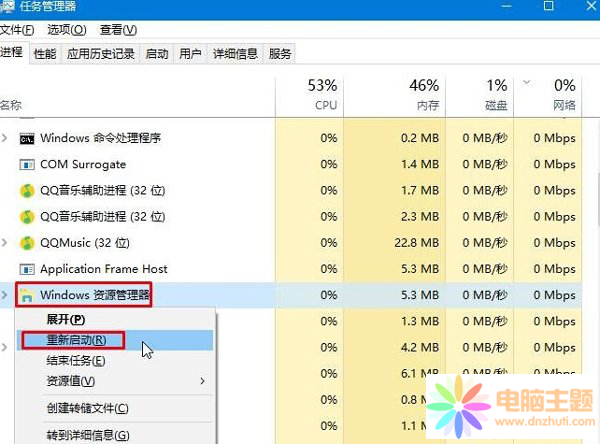Image resolution: width=600 pixels, height=444 pixels.
Task: Choose 重新启动(R) in context menu
Action: [x=115, y=340]
